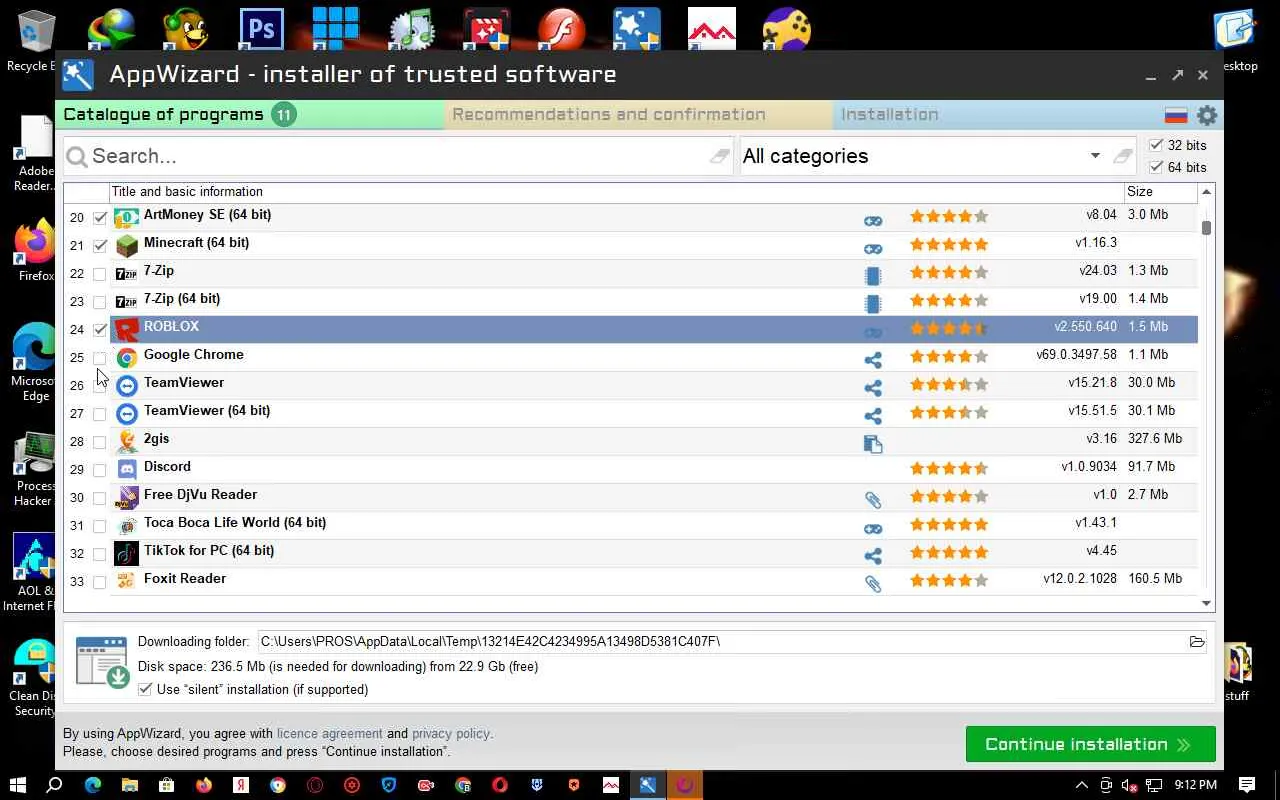Uncheck Minecraft (64 bit) checkbox
1280x800 pixels.
[100, 245]
